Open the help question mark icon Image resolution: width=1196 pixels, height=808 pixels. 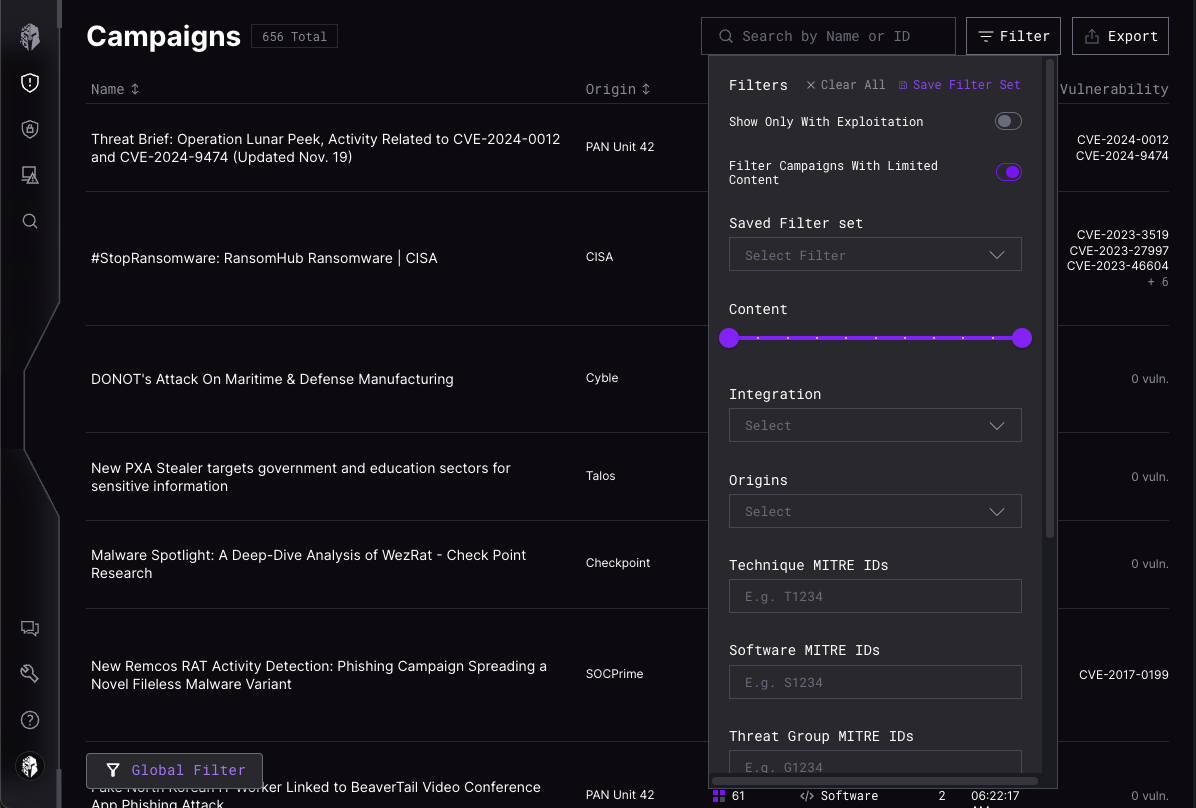[x=30, y=720]
